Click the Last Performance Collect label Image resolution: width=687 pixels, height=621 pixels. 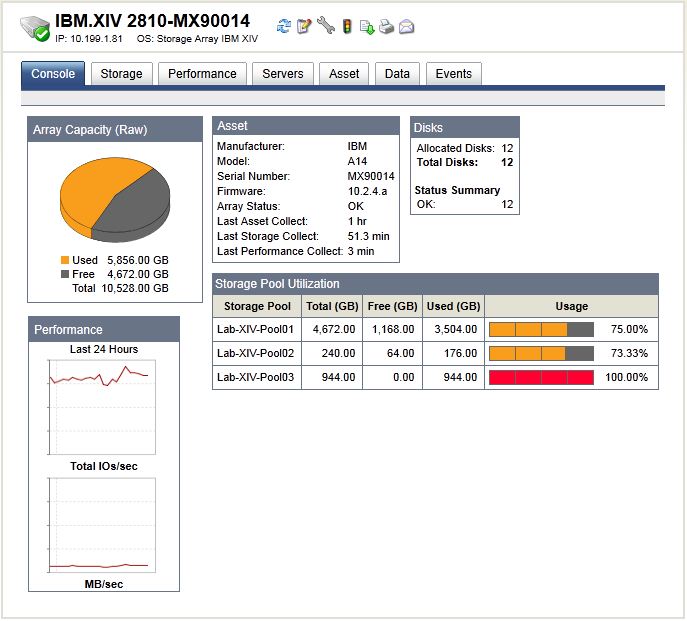pyautogui.click(x=280, y=251)
